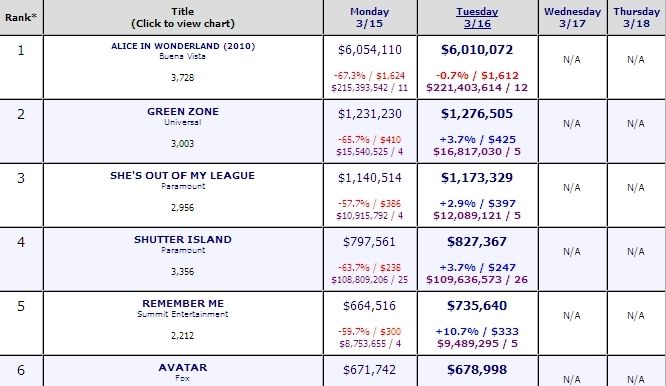Click the Rank column header
666x386 pixels.
(x=21, y=17)
